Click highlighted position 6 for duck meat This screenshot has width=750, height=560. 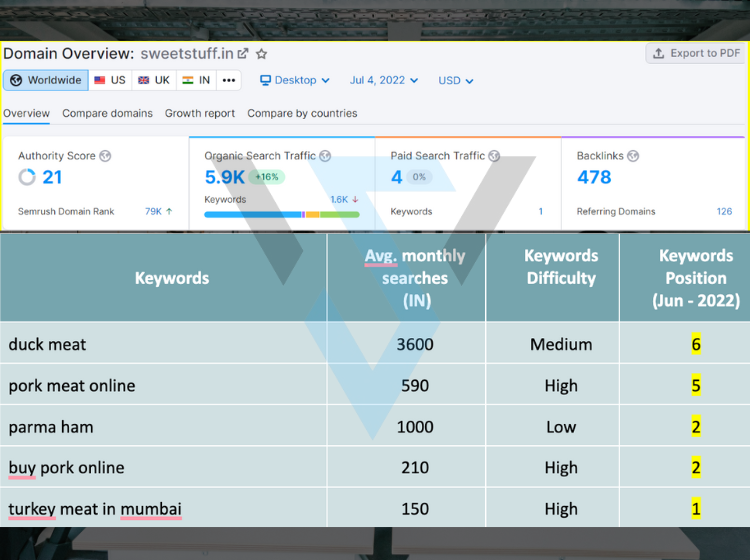(696, 344)
